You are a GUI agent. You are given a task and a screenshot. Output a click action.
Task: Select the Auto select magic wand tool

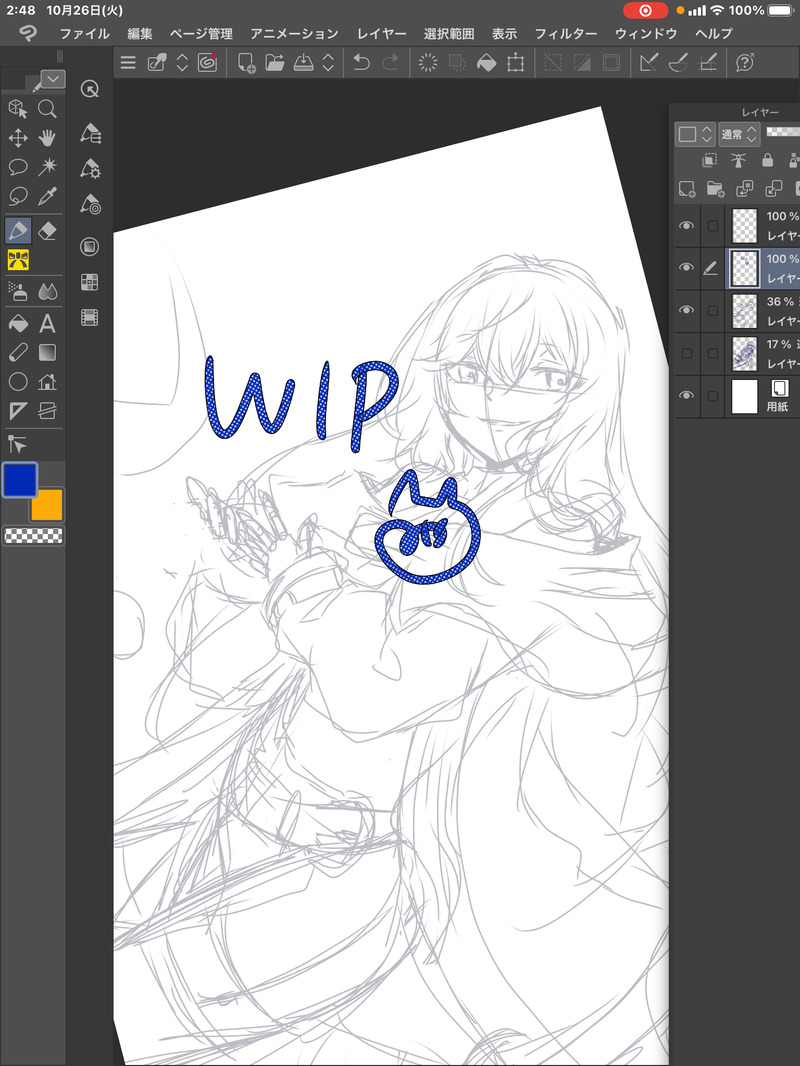pyautogui.click(x=47, y=167)
